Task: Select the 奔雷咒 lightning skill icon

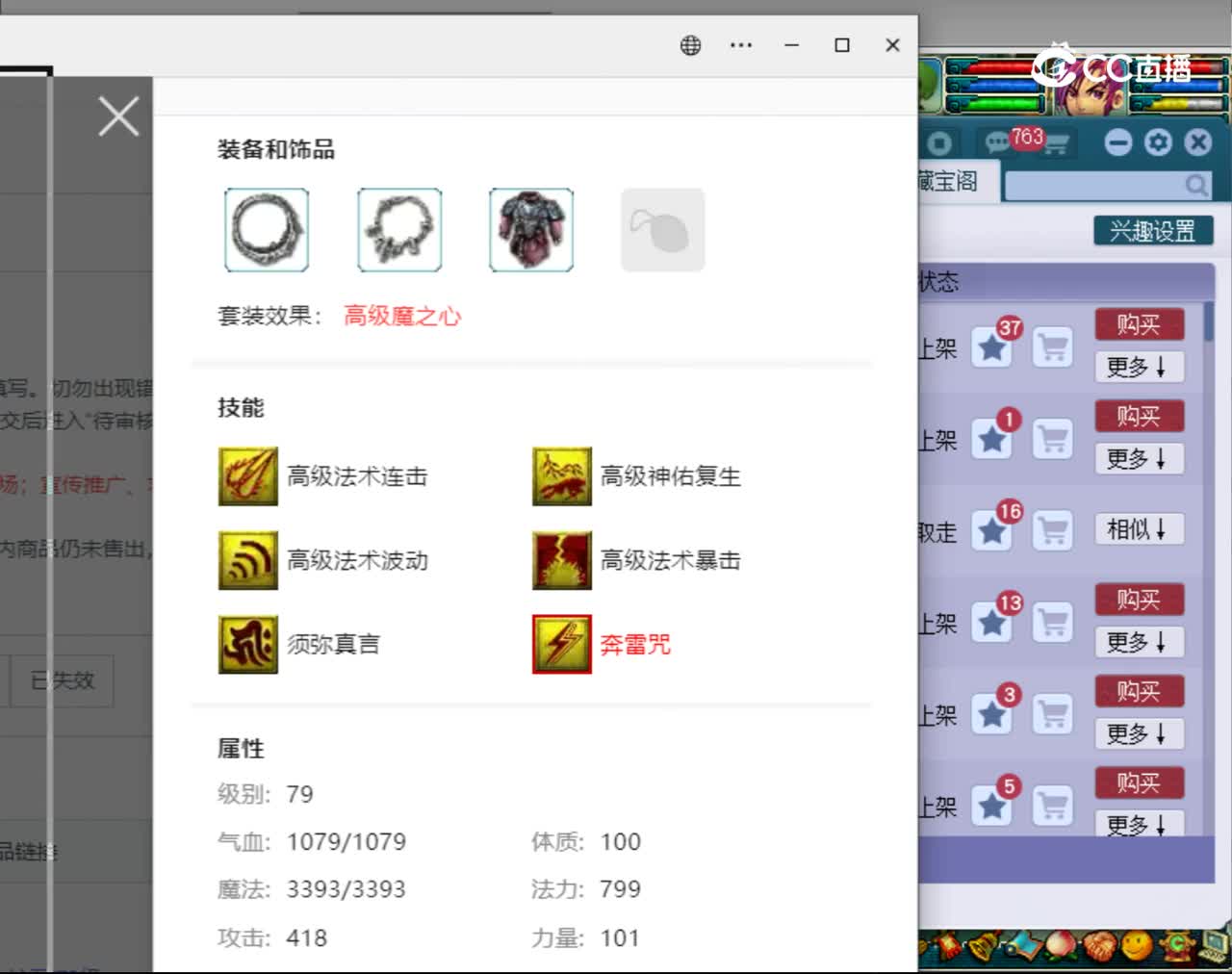Action: [562, 644]
